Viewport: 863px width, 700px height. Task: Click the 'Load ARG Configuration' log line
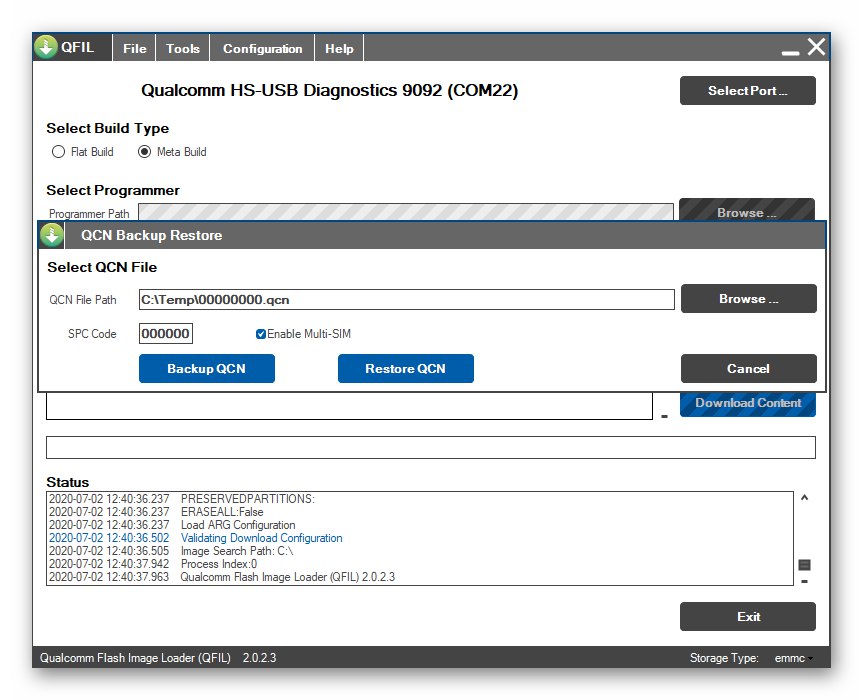coord(238,525)
